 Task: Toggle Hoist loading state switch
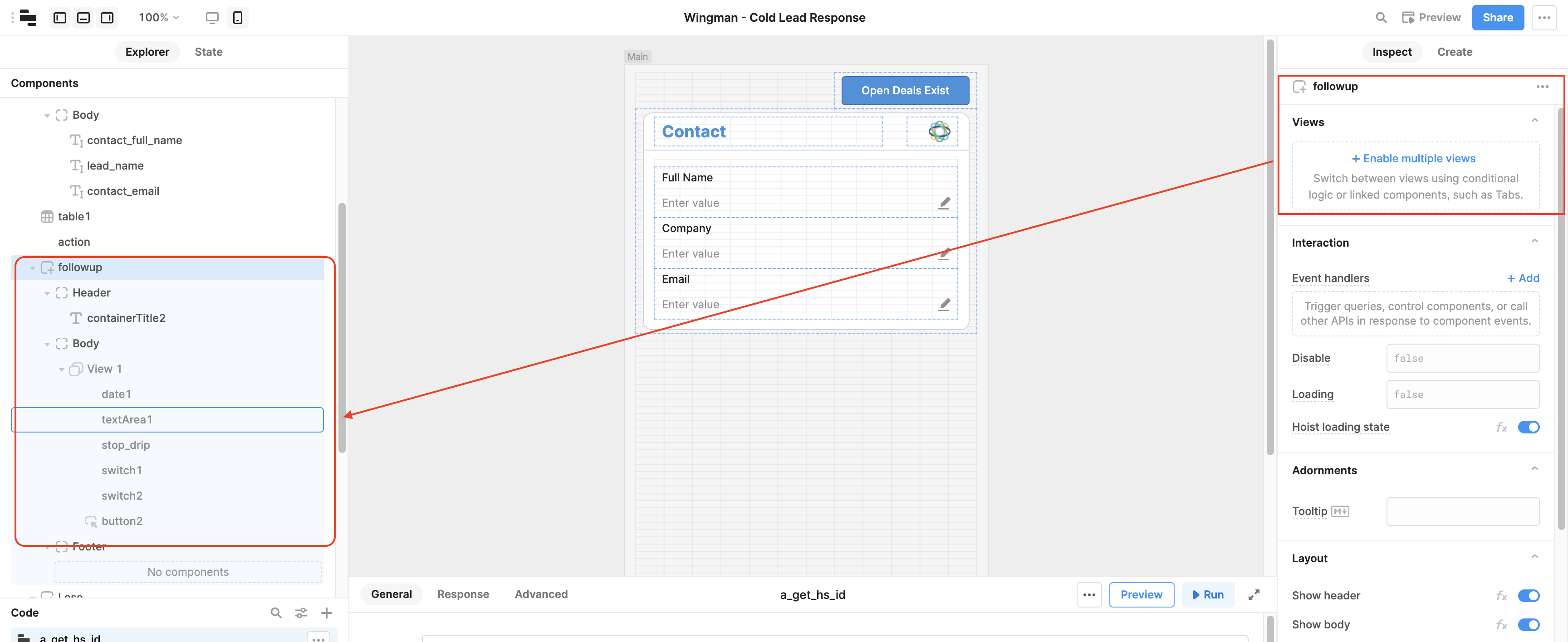tap(1528, 427)
